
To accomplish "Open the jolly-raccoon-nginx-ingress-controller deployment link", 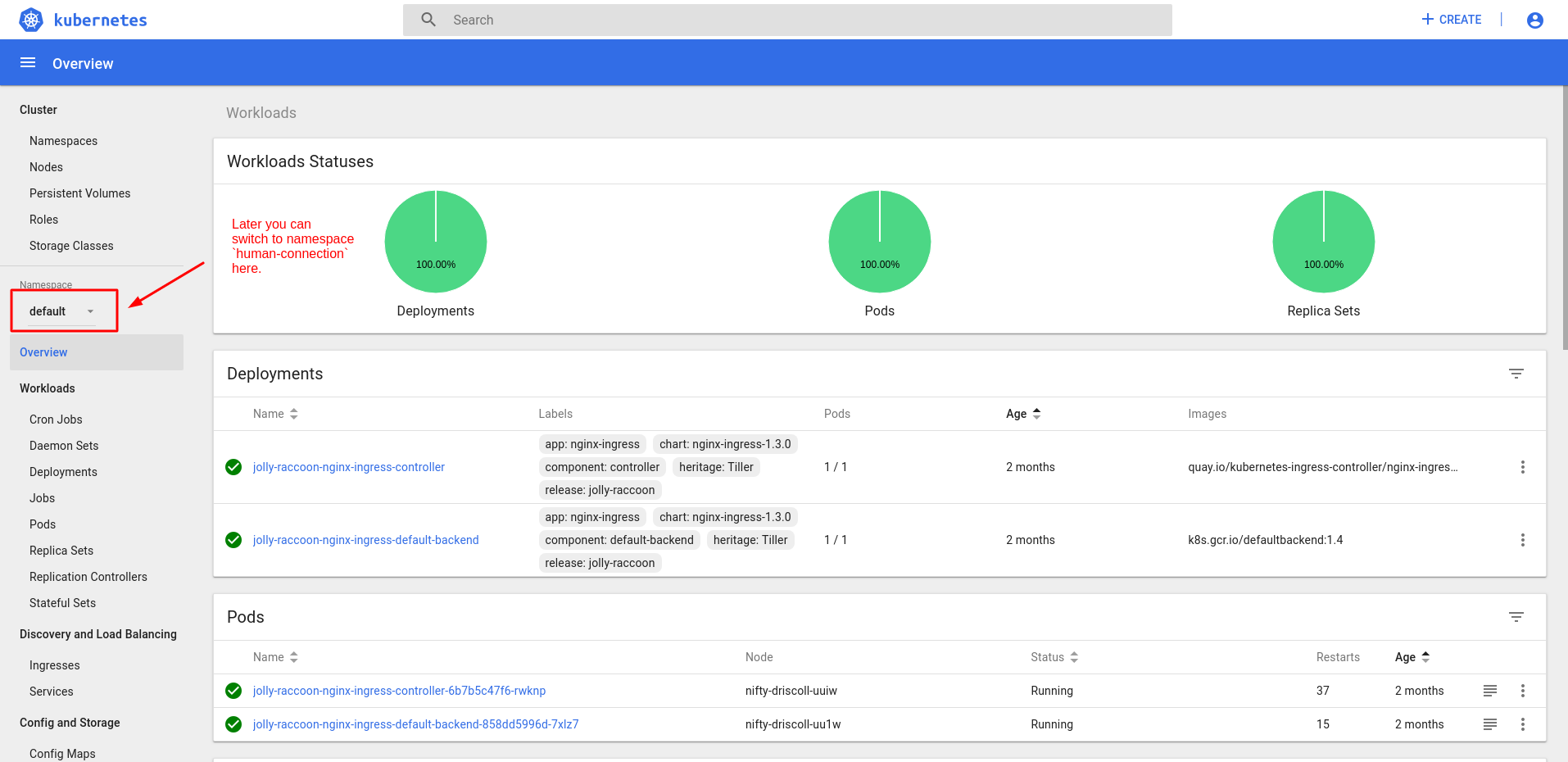I will click(348, 467).
